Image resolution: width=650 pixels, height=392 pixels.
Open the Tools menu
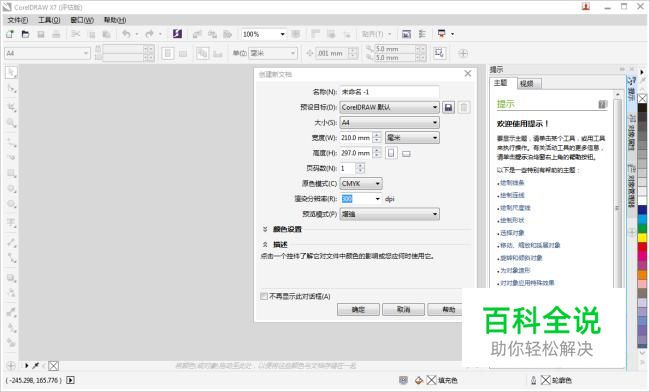tap(49, 20)
